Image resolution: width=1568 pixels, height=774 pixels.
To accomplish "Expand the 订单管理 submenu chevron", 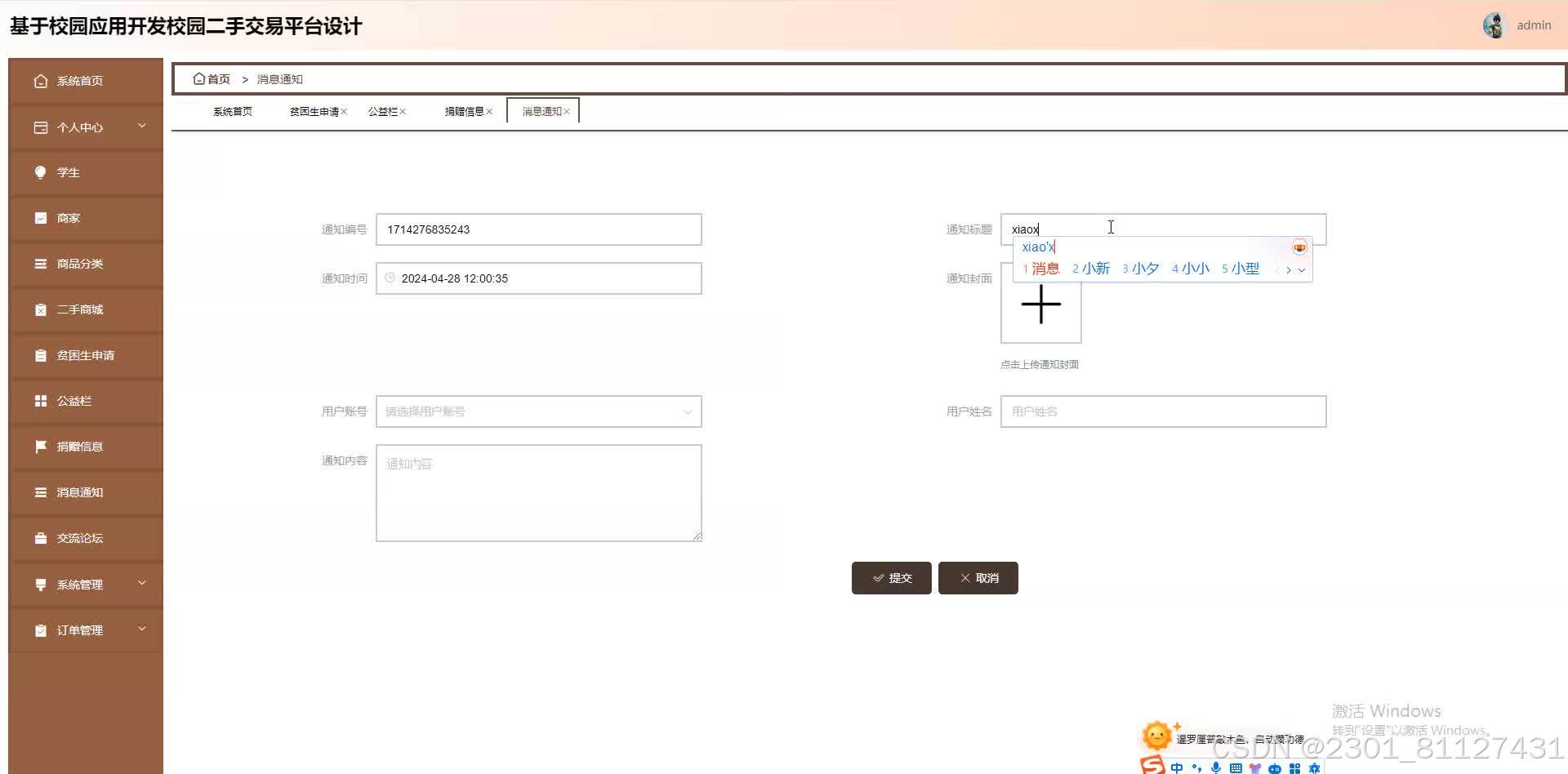I will (x=142, y=629).
